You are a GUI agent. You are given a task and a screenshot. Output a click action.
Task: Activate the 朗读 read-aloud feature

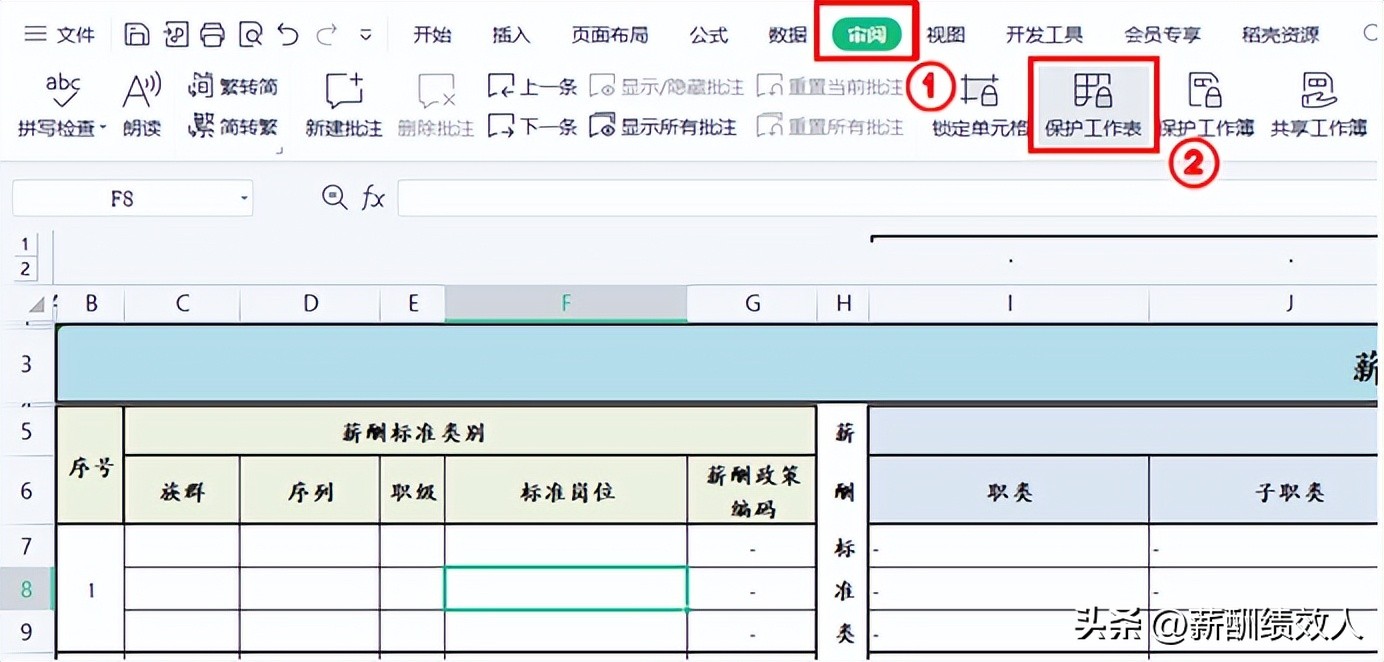click(x=140, y=100)
